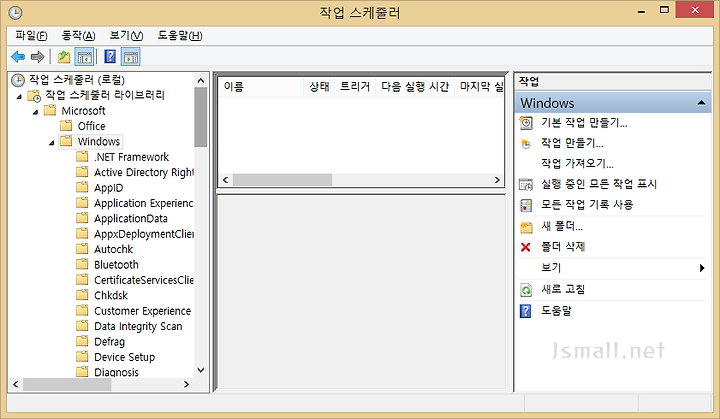The height and width of the screenshot is (419, 720).
Task: Select the CertificateServicesClient tree item
Action: (143, 280)
